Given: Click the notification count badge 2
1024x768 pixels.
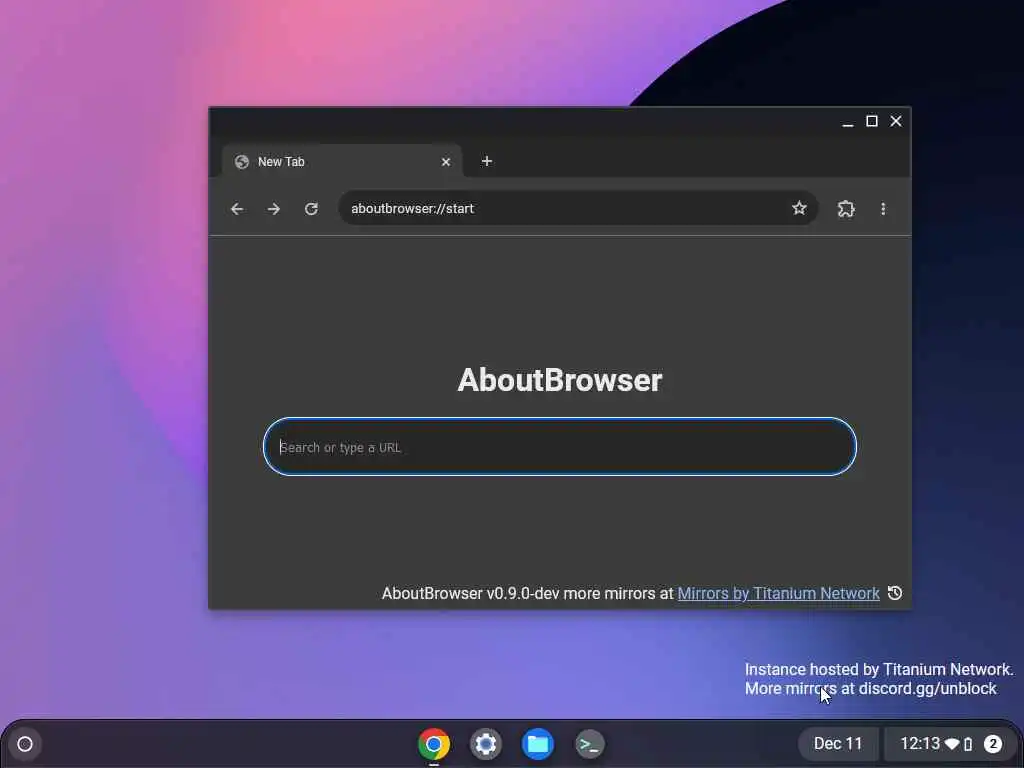Looking at the screenshot, I should coord(993,744).
